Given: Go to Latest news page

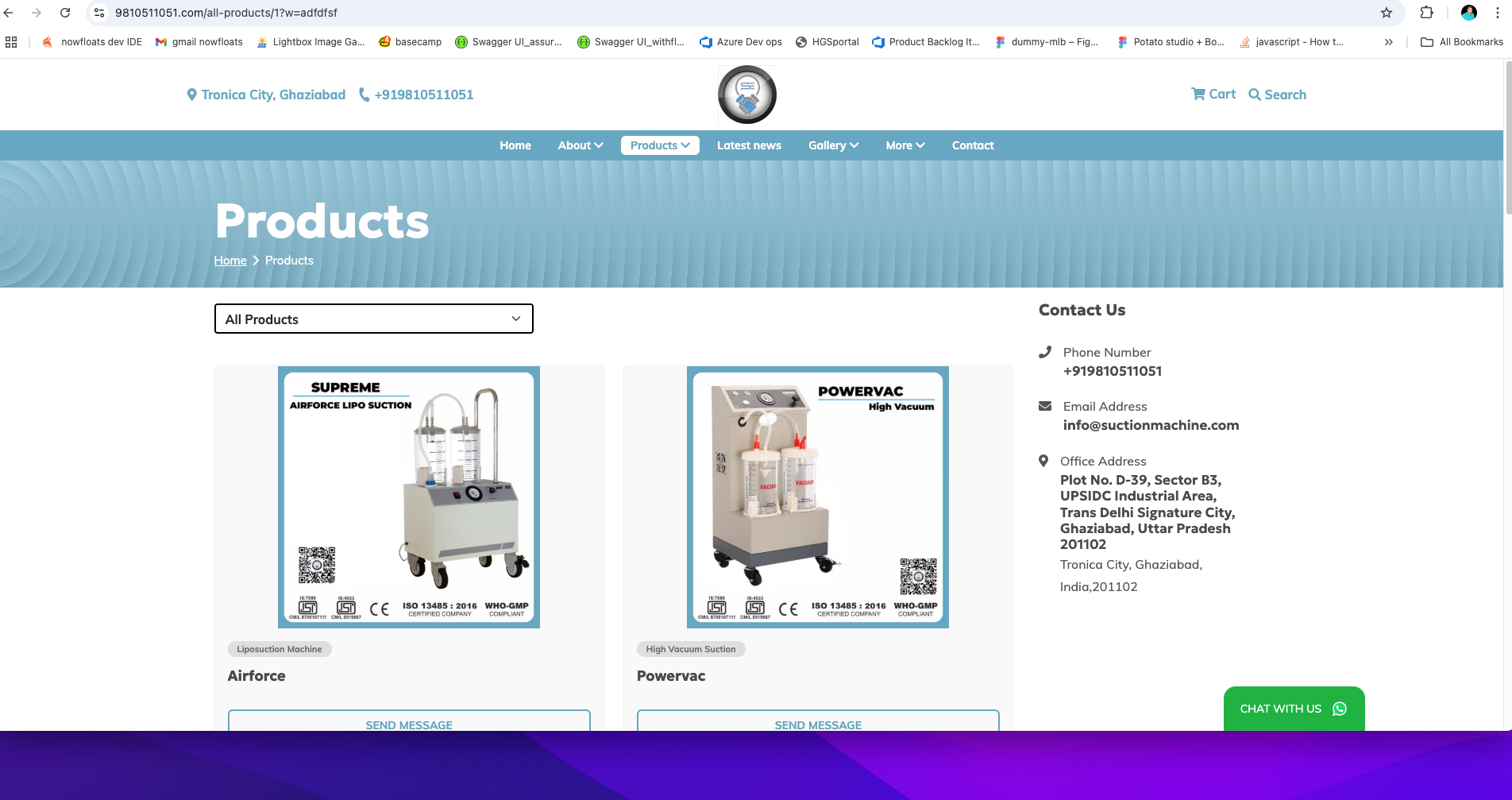Looking at the screenshot, I should [x=749, y=145].
